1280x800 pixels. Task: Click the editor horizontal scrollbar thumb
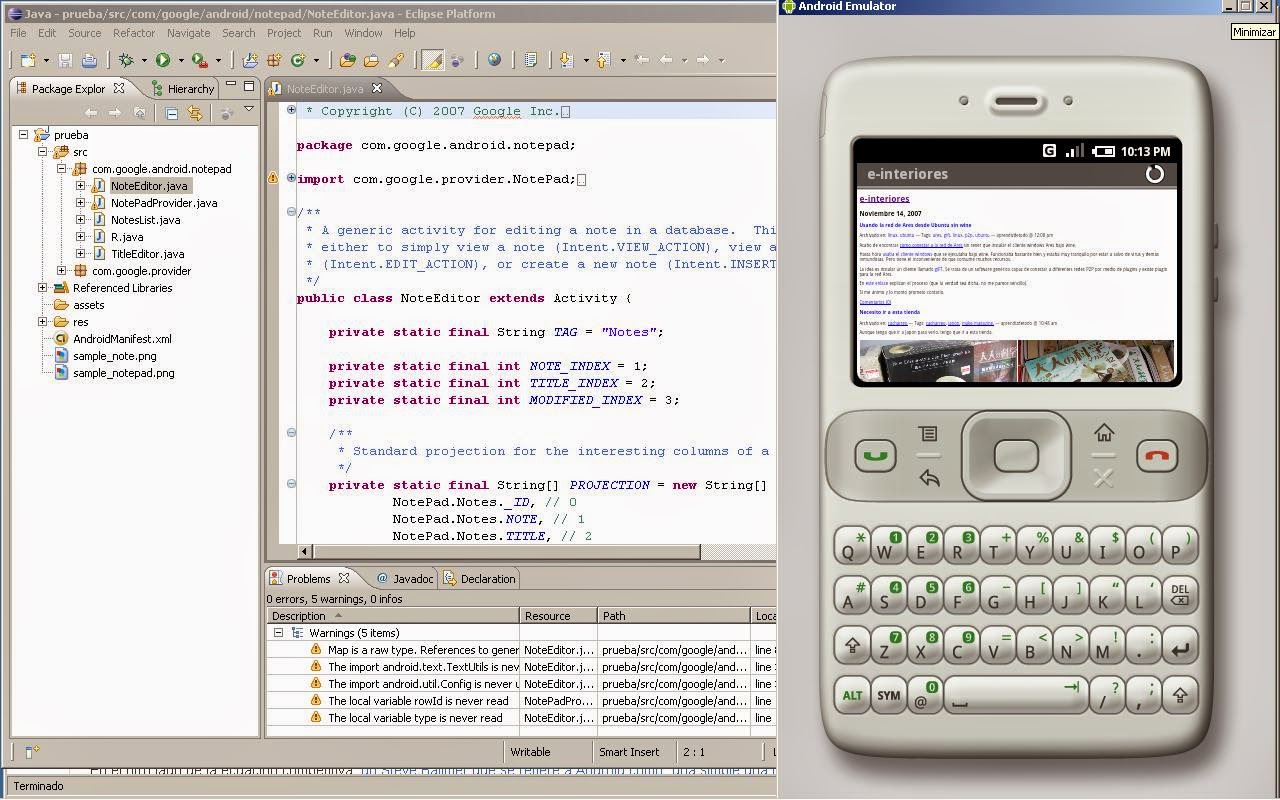click(x=506, y=552)
